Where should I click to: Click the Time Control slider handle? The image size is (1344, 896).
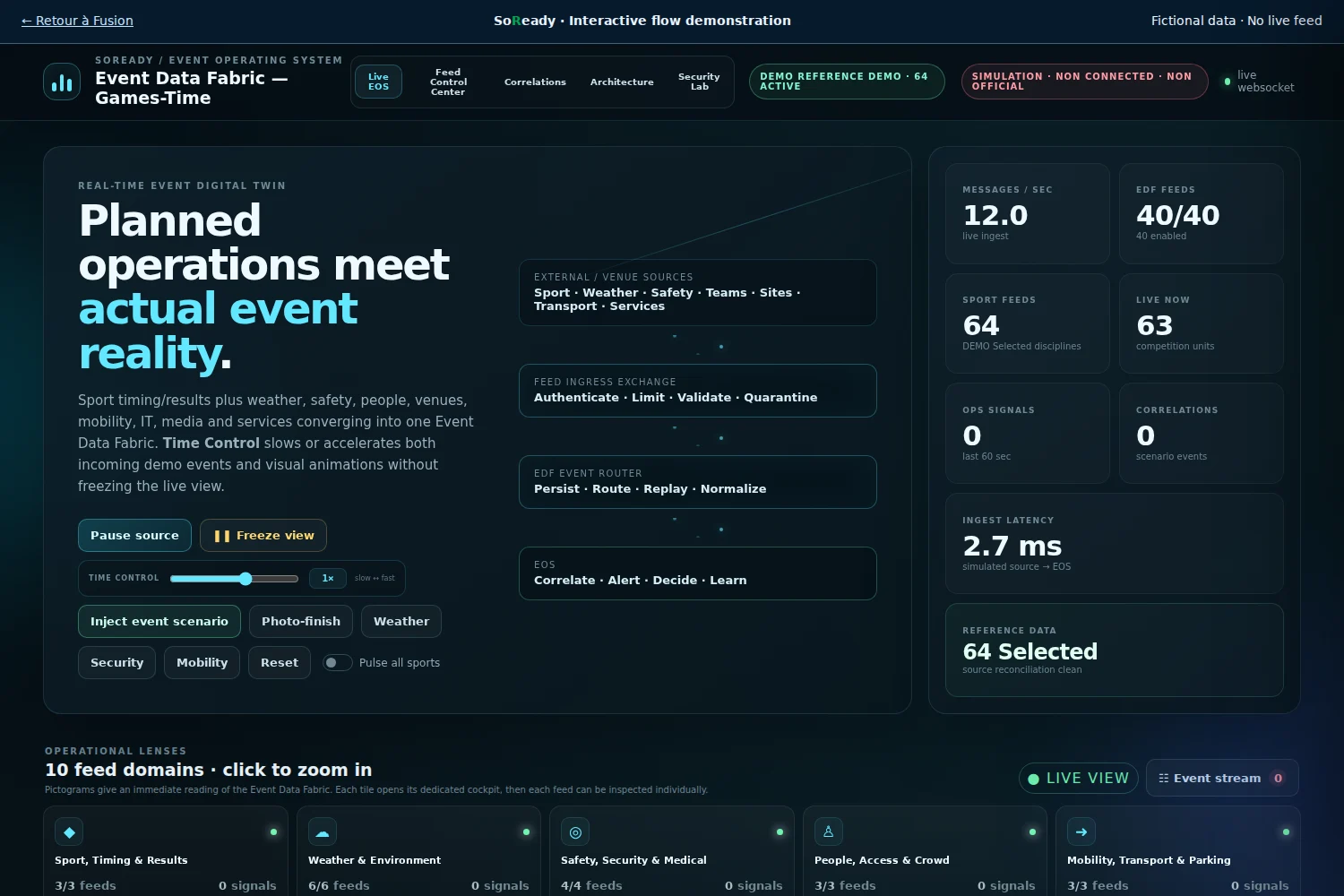coord(246,579)
